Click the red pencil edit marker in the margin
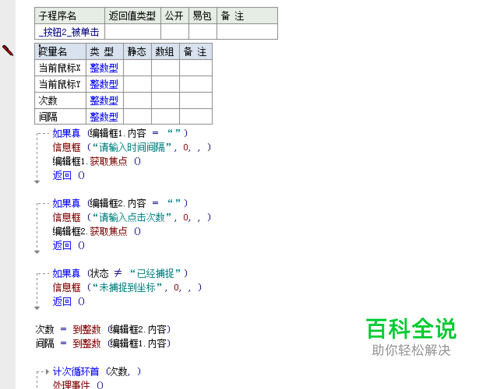 (8, 51)
